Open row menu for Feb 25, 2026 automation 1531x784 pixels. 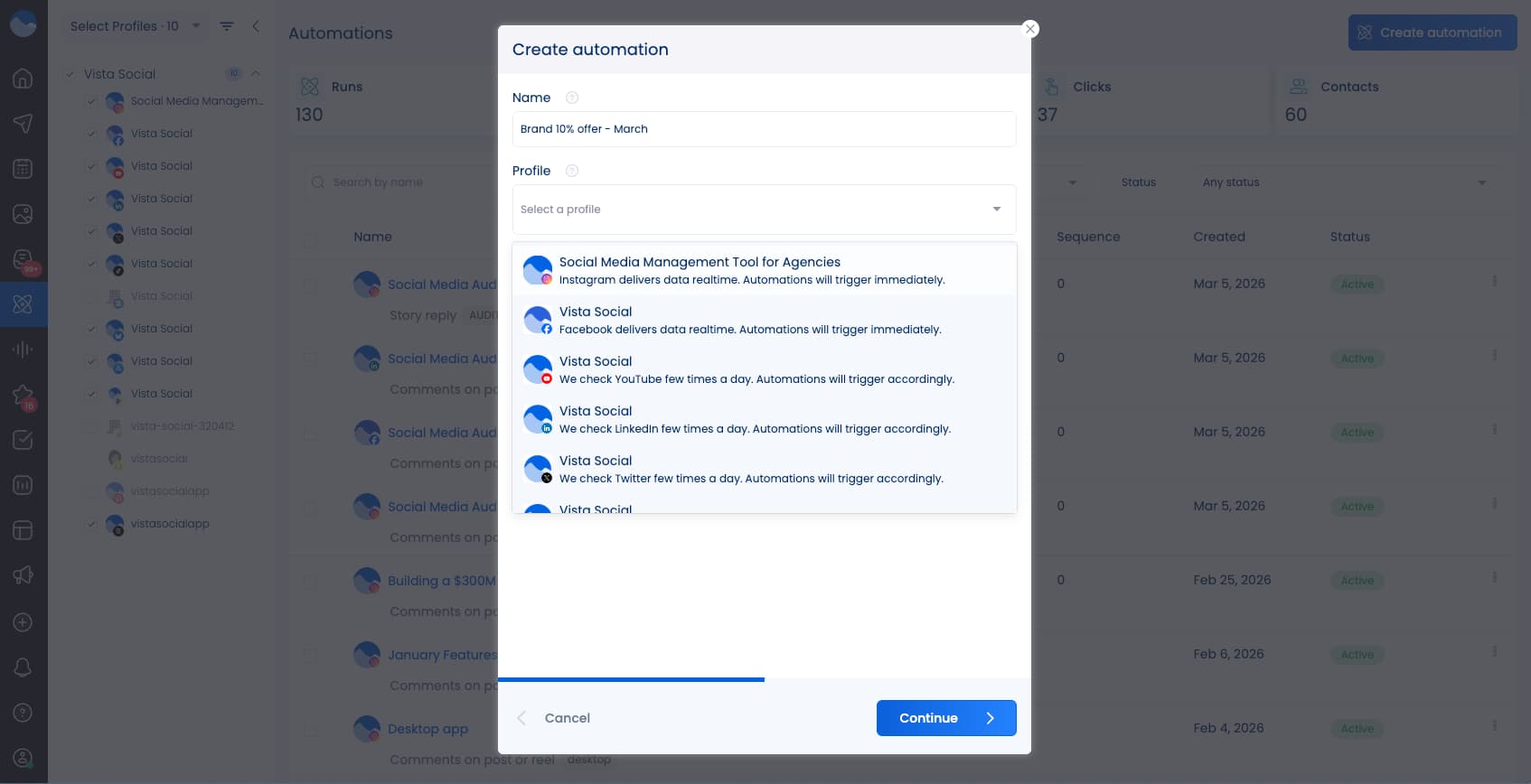[1494, 577]
